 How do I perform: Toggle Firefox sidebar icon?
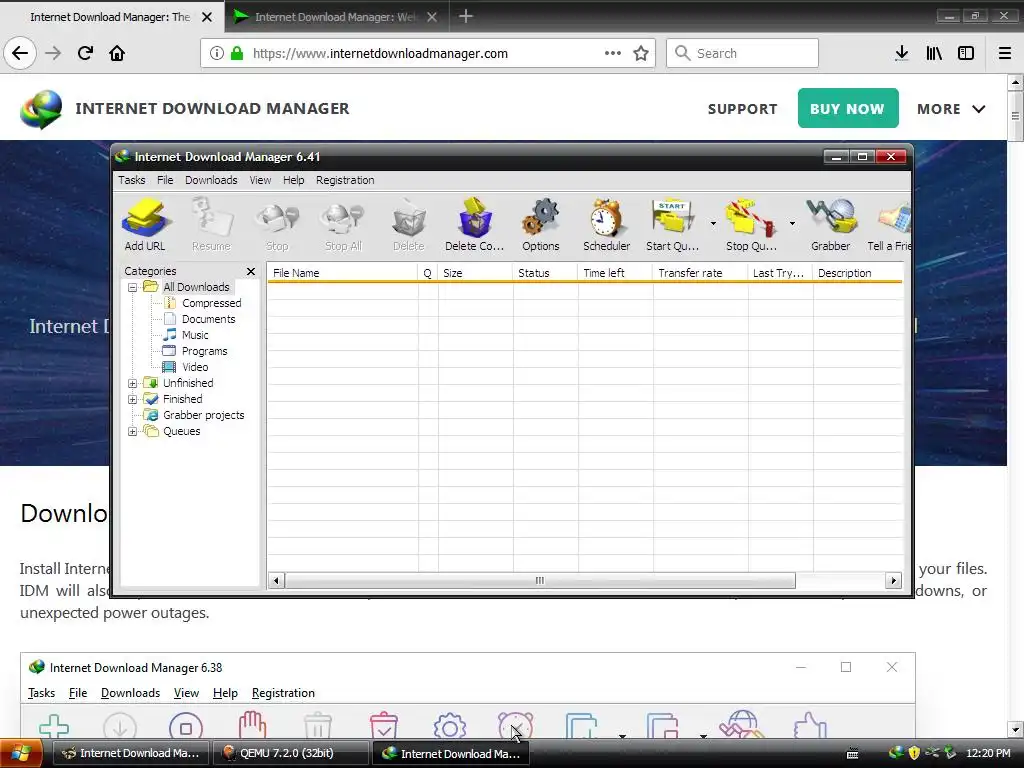[x=966, y=54]
